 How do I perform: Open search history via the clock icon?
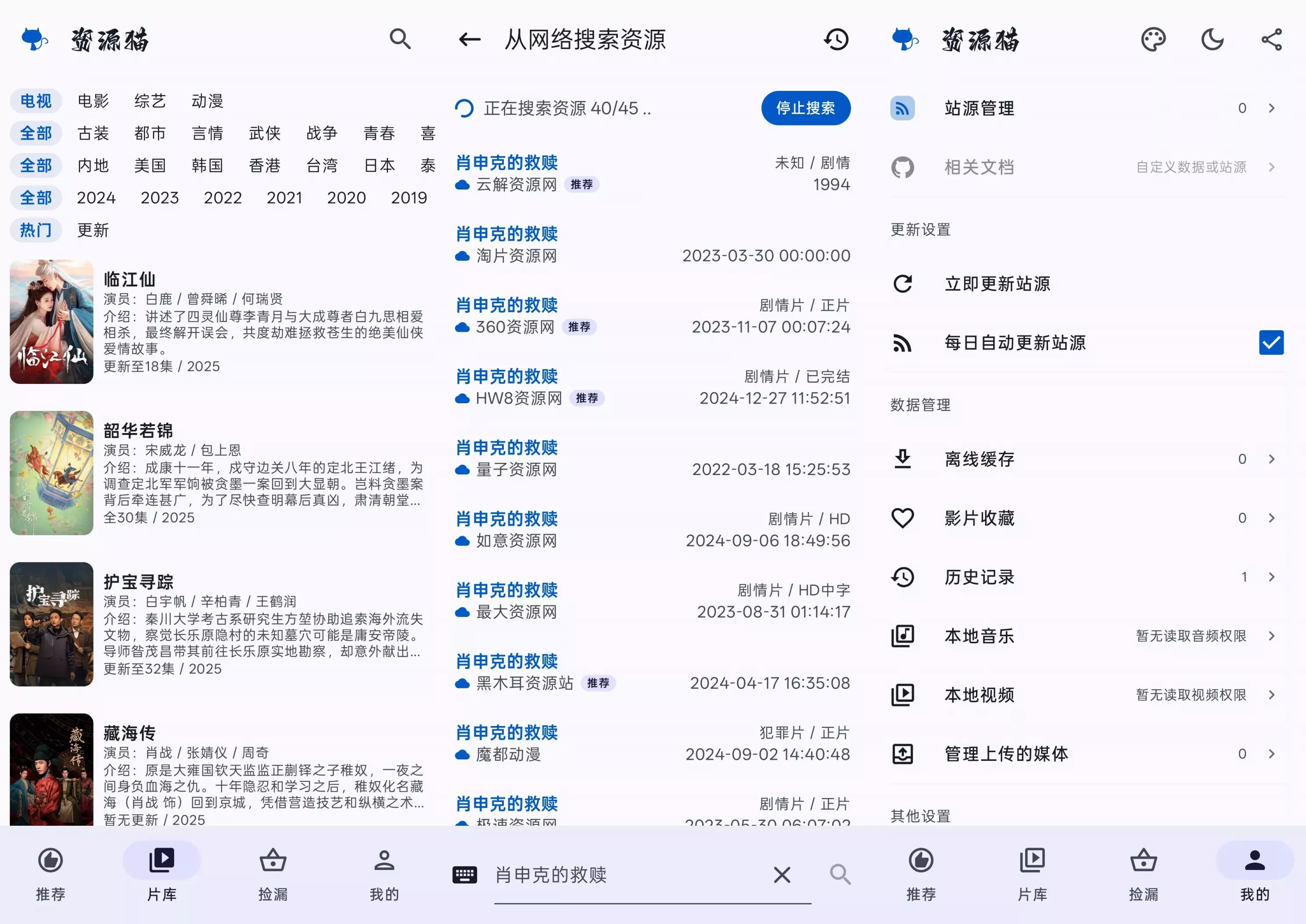[x=836, y=39]
